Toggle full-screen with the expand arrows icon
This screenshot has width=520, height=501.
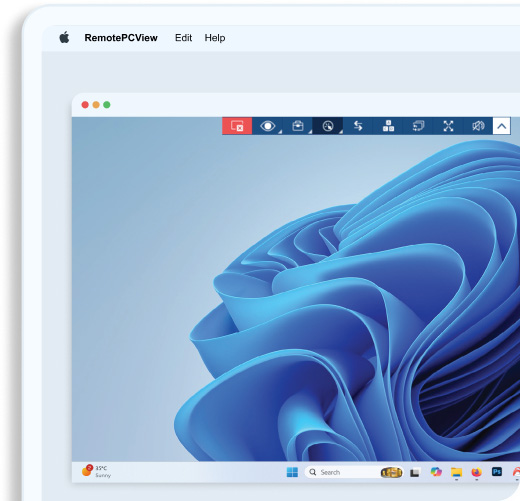[x=448, y=126]
